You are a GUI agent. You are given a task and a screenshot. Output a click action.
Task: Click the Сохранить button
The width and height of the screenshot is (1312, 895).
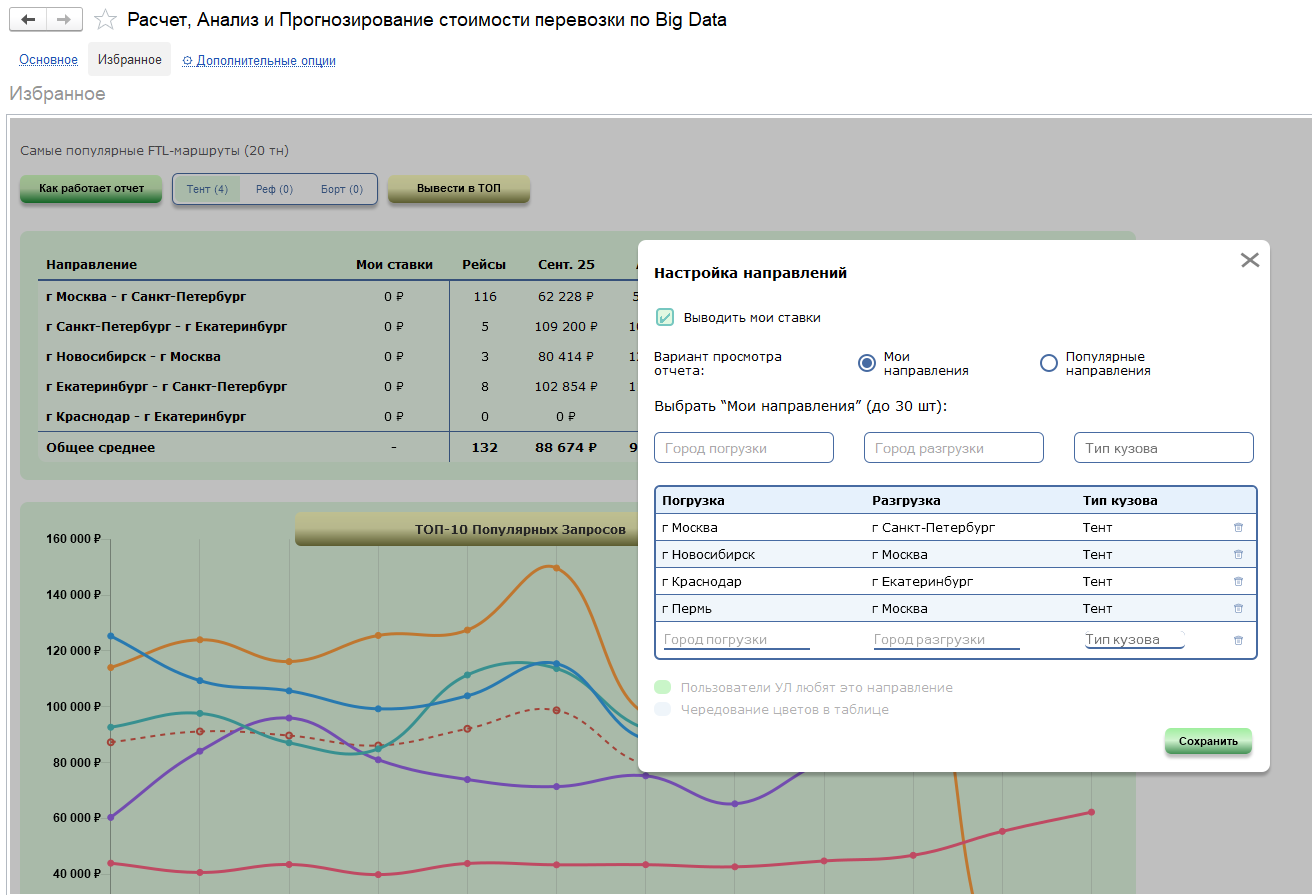point(1207,741)
